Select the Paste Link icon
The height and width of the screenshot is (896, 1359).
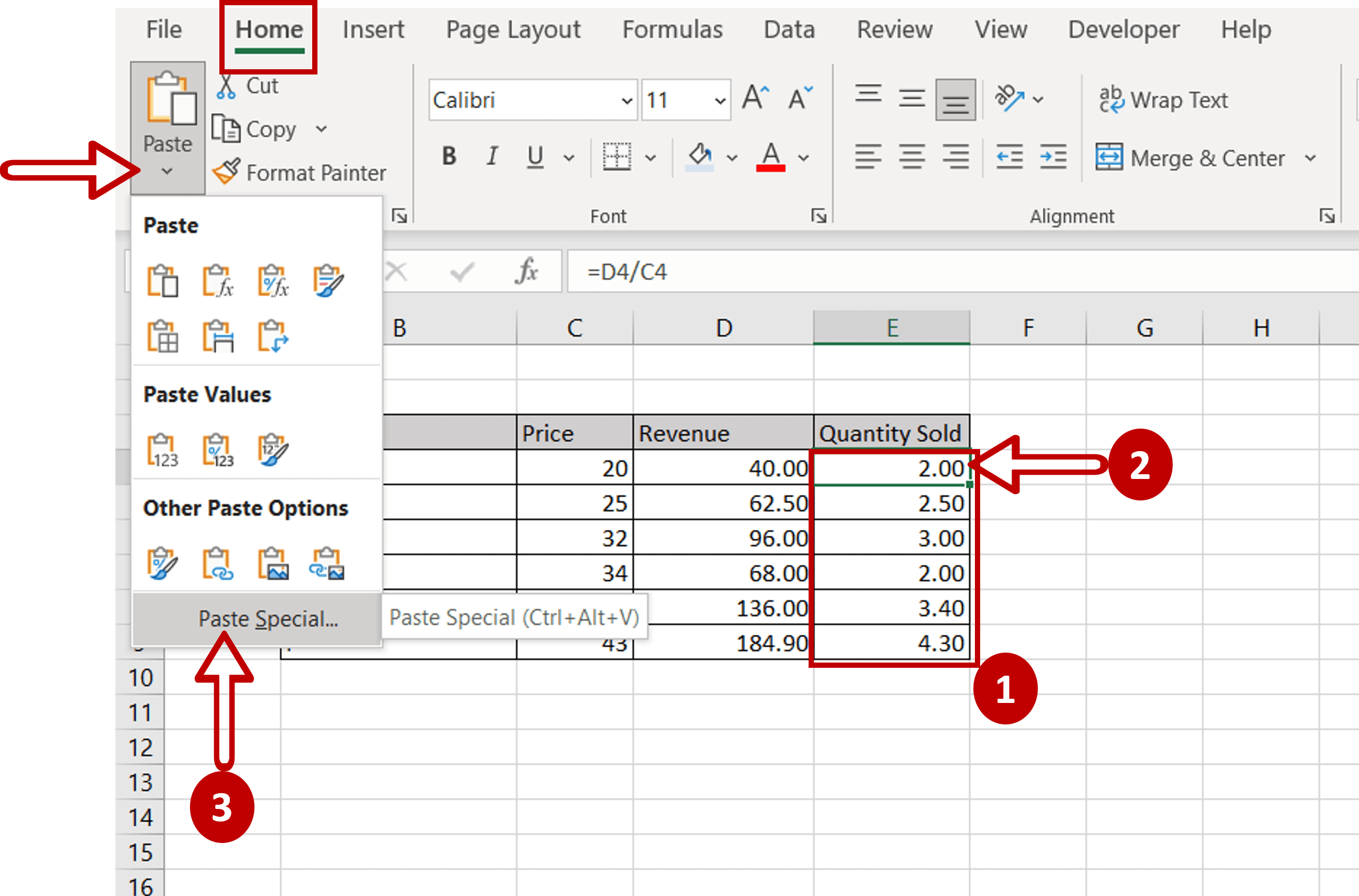(x=219, y=563)
